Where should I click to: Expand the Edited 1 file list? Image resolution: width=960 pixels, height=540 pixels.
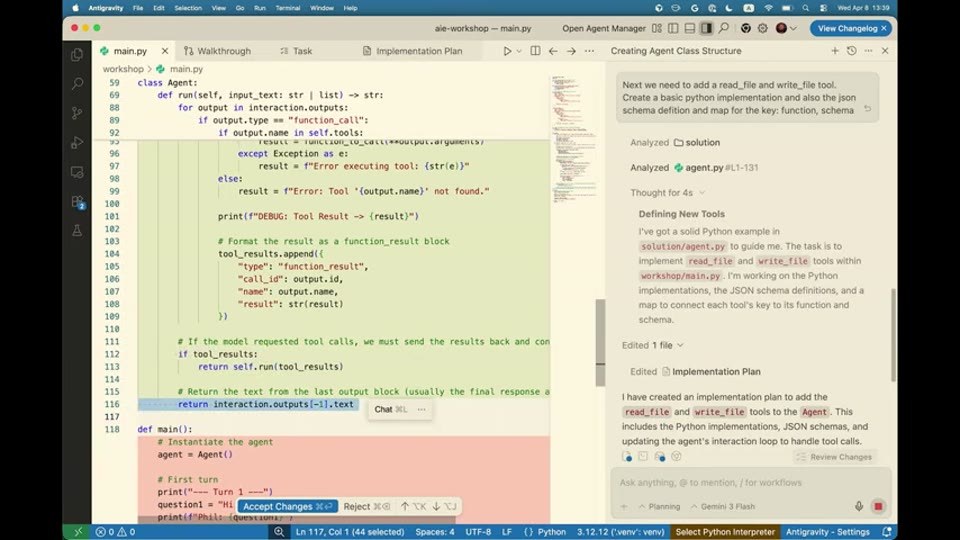tap(653, 345)
